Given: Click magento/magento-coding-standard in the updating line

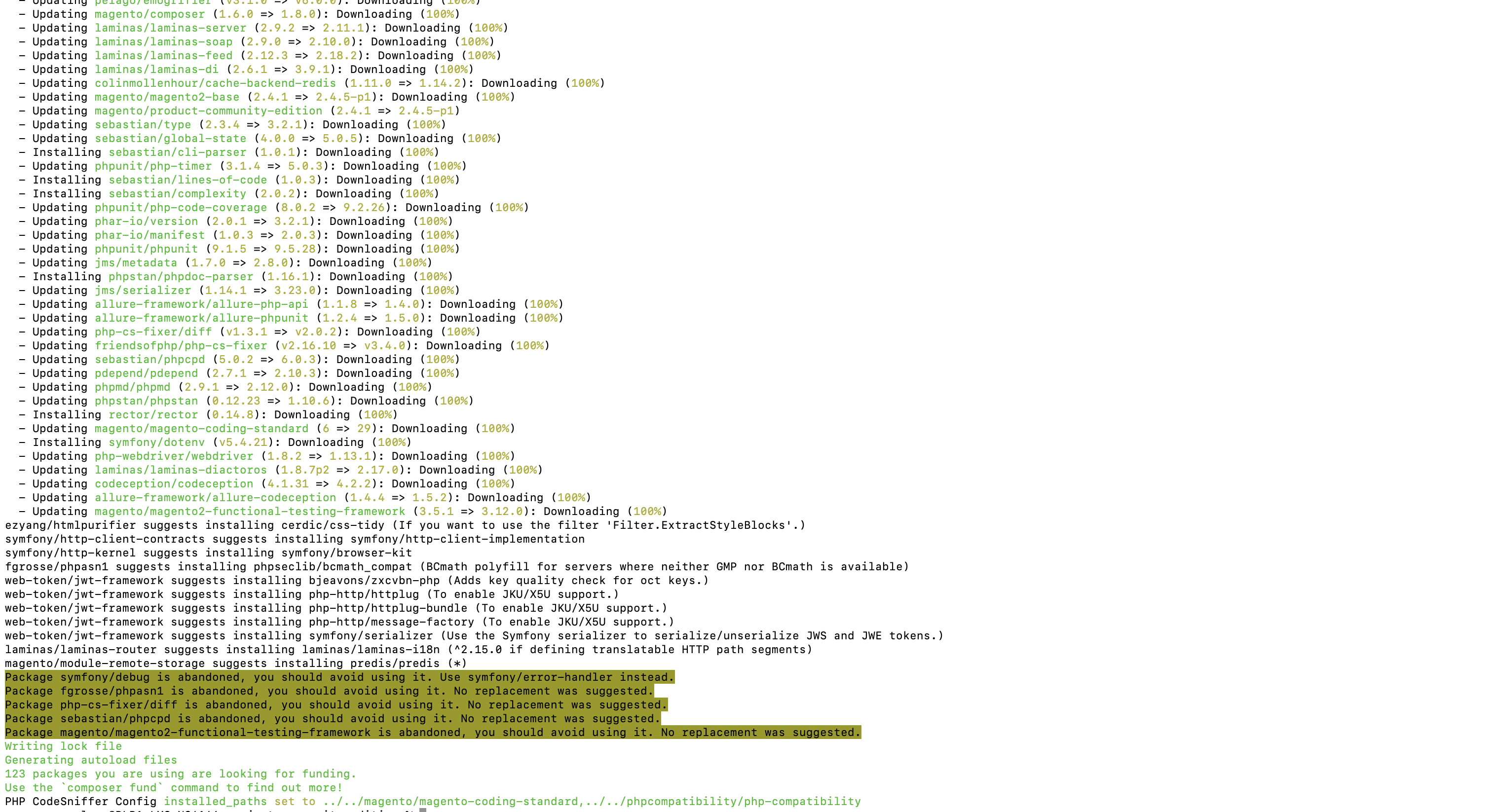Looking at the screenshot, I should [201, 429].
